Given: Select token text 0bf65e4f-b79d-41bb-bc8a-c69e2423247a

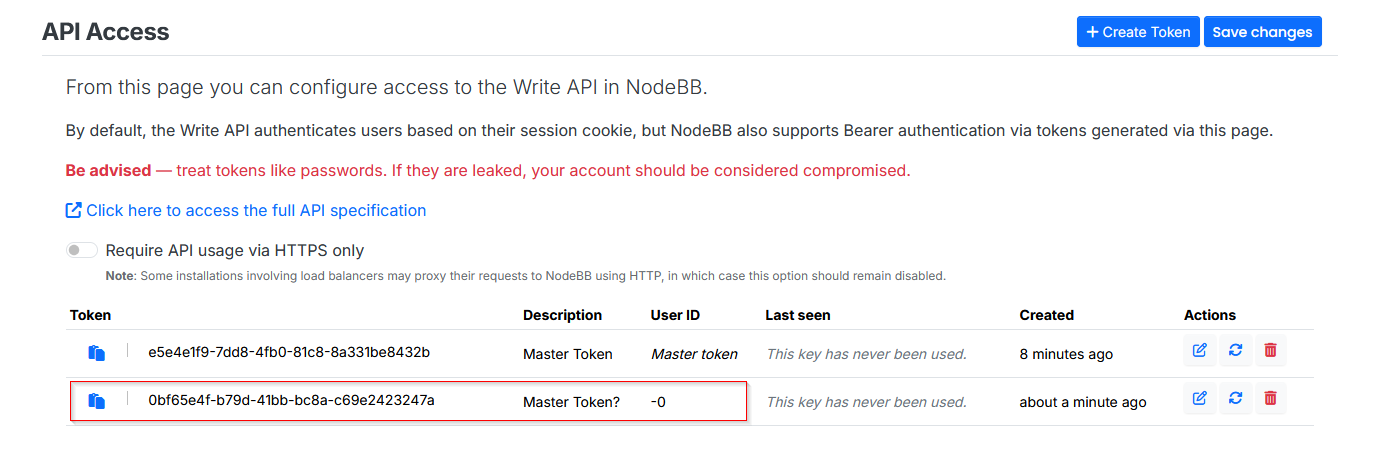Looking at the screenshot, I should pos(291,401).
